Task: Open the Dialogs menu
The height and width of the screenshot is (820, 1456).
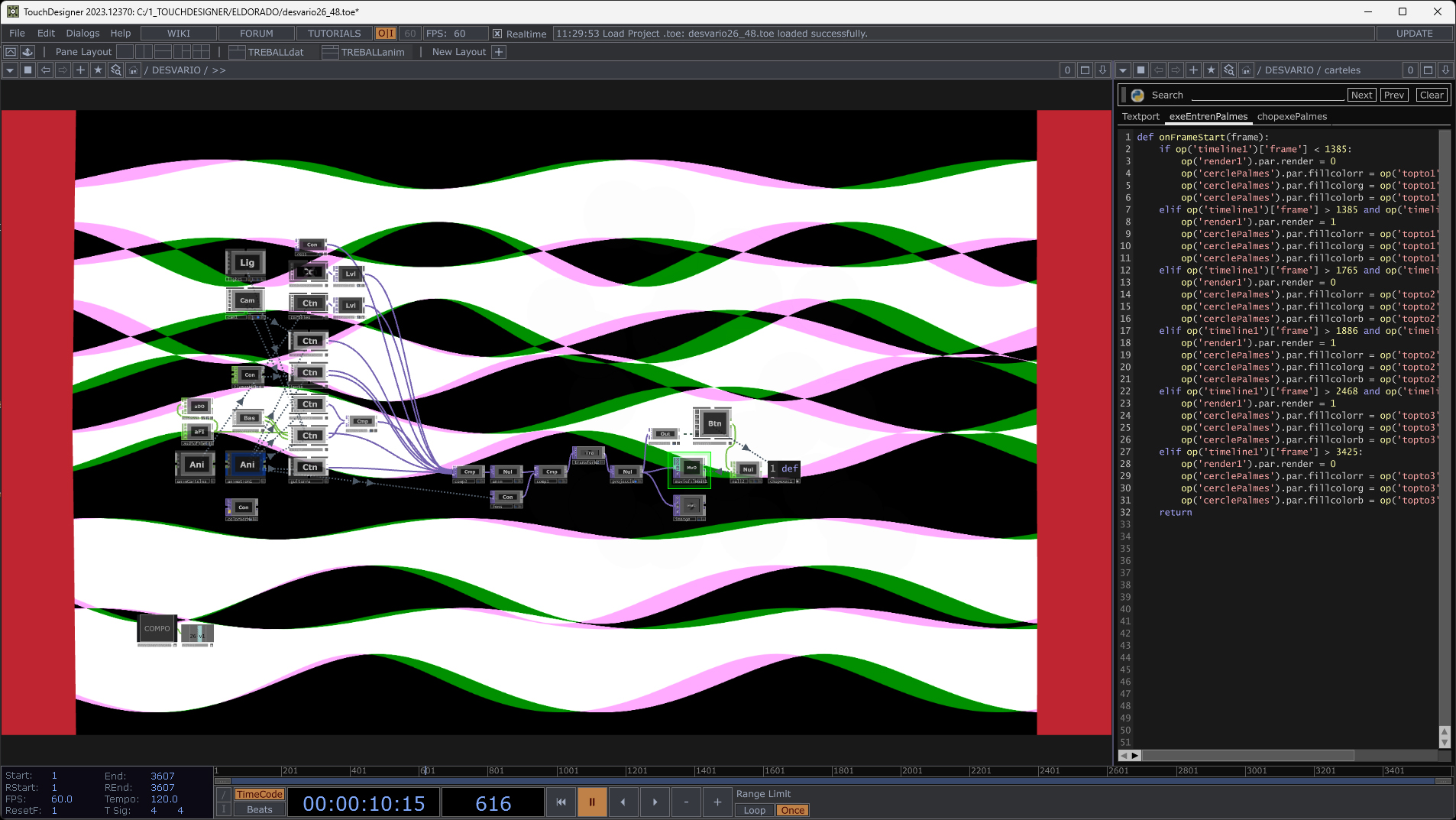Action: [83, 33]
